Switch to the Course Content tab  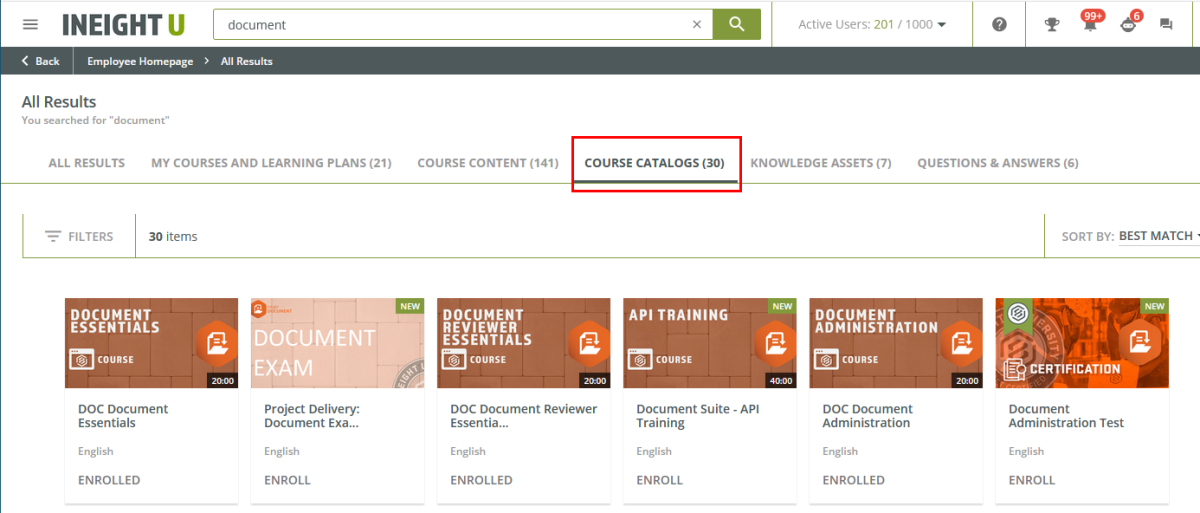[x=487, y=163]
